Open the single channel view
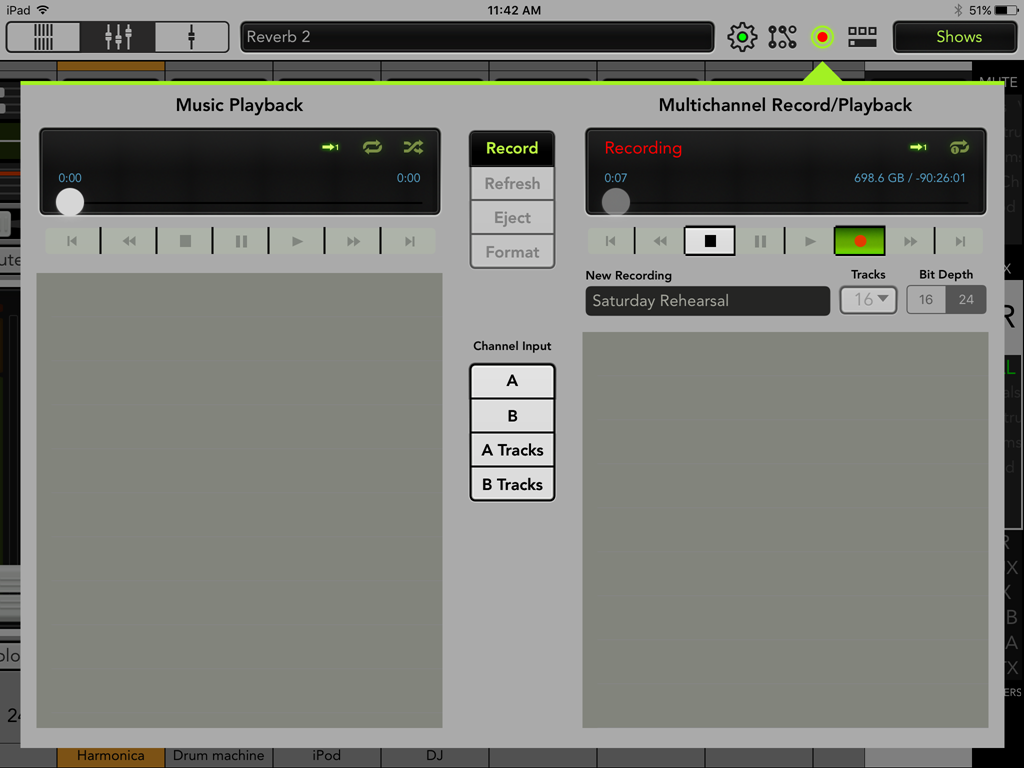Screen dimensions: 1024x768 tap(191, 37)
